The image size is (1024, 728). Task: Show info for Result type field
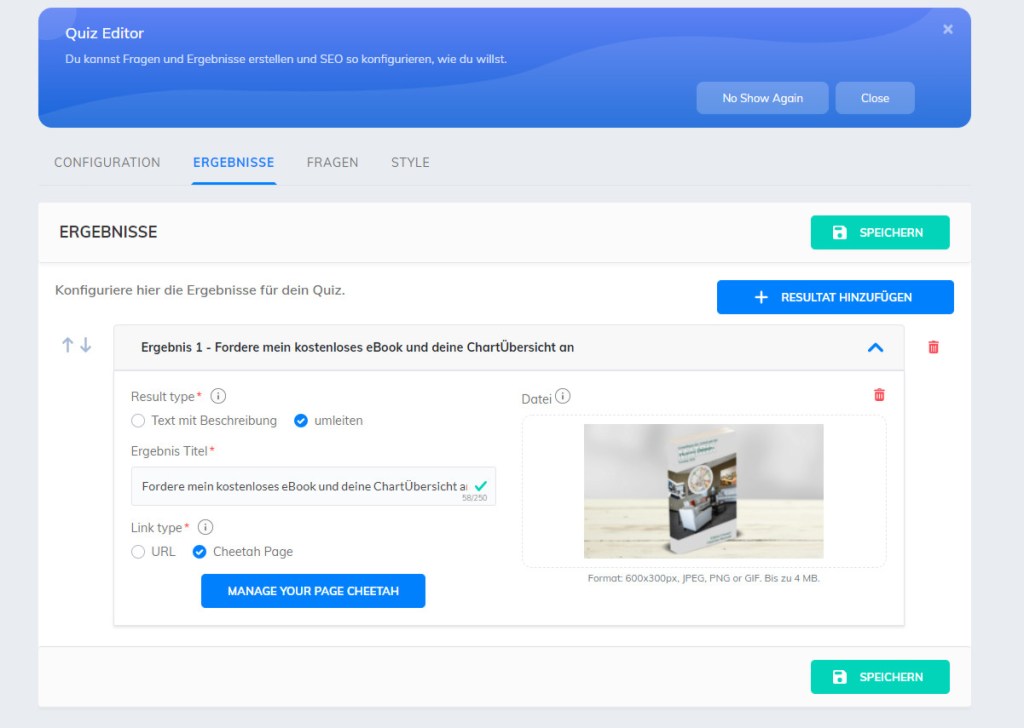point(218,396)
